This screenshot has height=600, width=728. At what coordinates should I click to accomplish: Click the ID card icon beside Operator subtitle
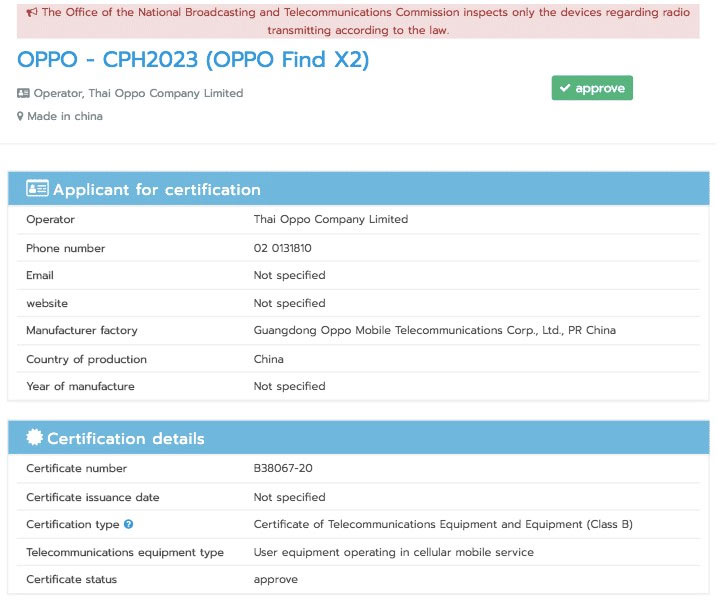coord(23,93)
